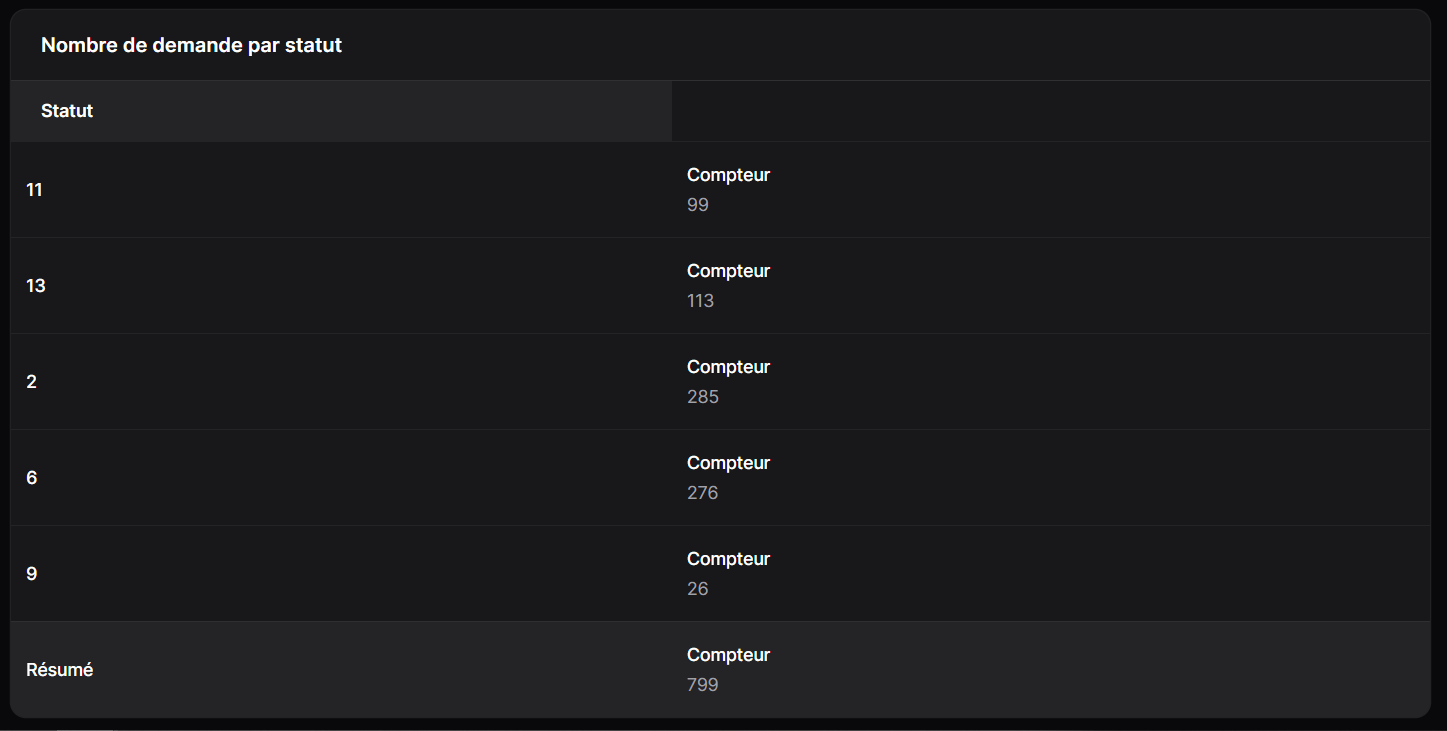The height and width of the screenshot is (731, 1447).
Task: Click the Compteur value 26
Action: click(x=698, y=589)
